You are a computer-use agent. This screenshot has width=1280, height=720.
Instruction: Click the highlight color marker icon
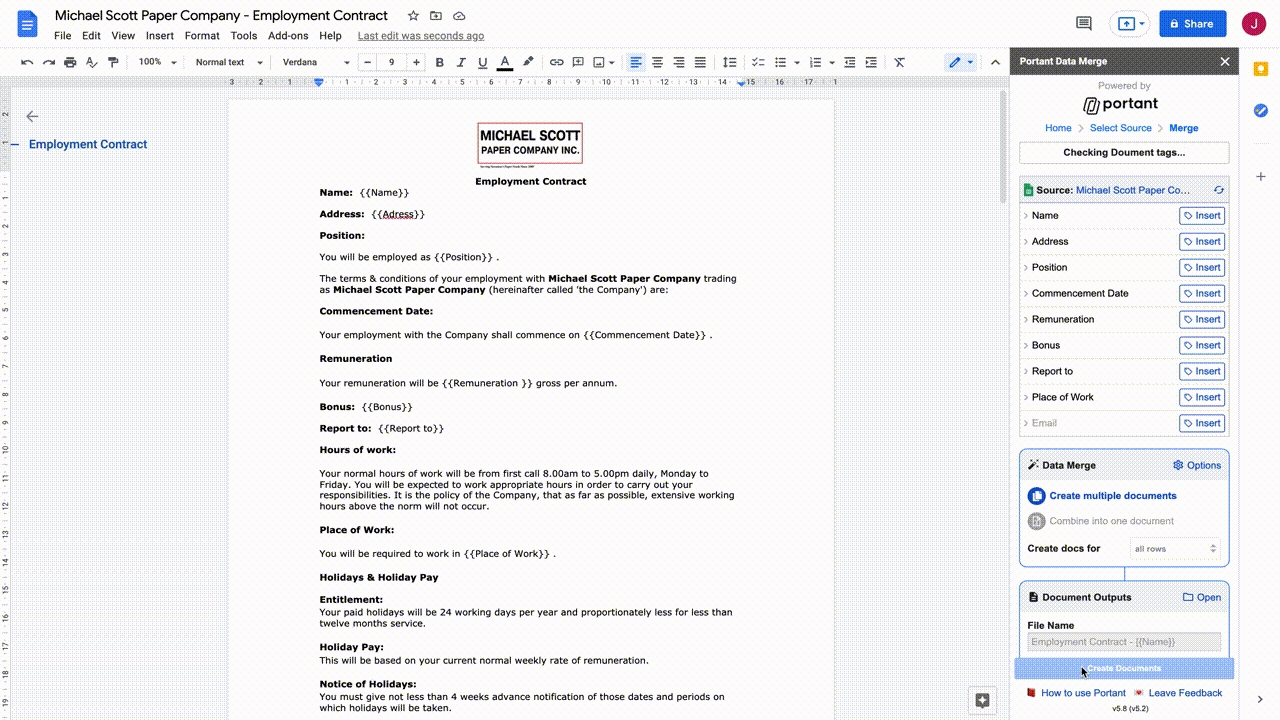pyautogui.click(x=528, y=62)
